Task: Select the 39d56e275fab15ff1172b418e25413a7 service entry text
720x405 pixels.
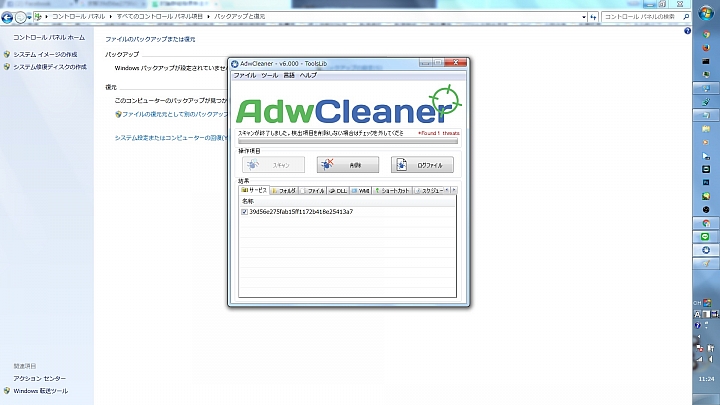Action: pyautogui.click(x=301, y=212)
